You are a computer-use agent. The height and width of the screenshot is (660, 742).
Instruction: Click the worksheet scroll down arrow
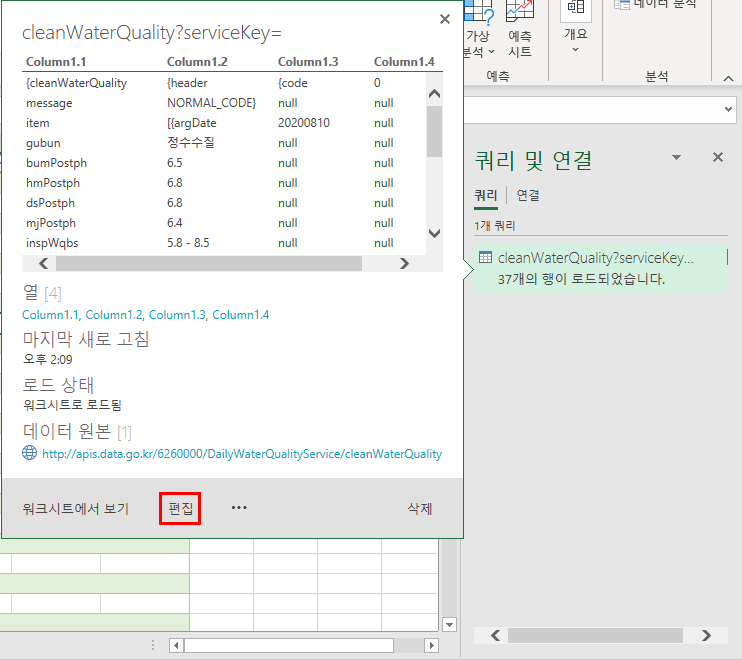pyautogui.click(x=449, y=625)
